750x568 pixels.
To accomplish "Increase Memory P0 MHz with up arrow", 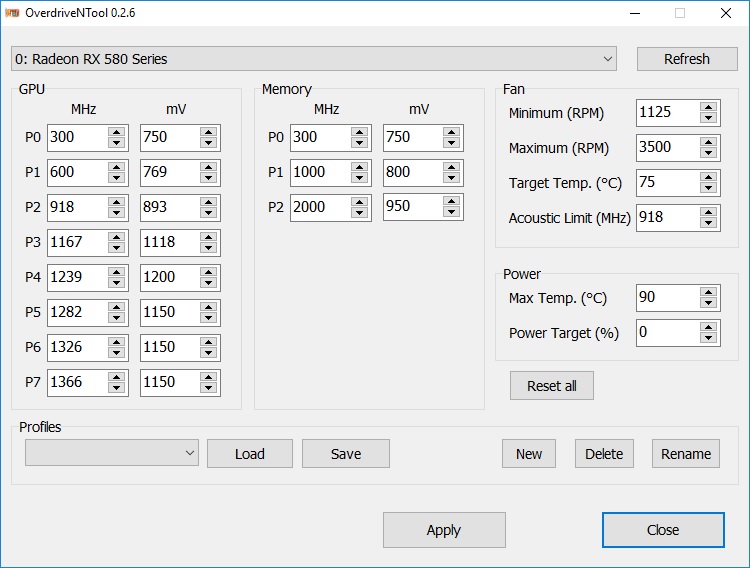I will [359, 132].
